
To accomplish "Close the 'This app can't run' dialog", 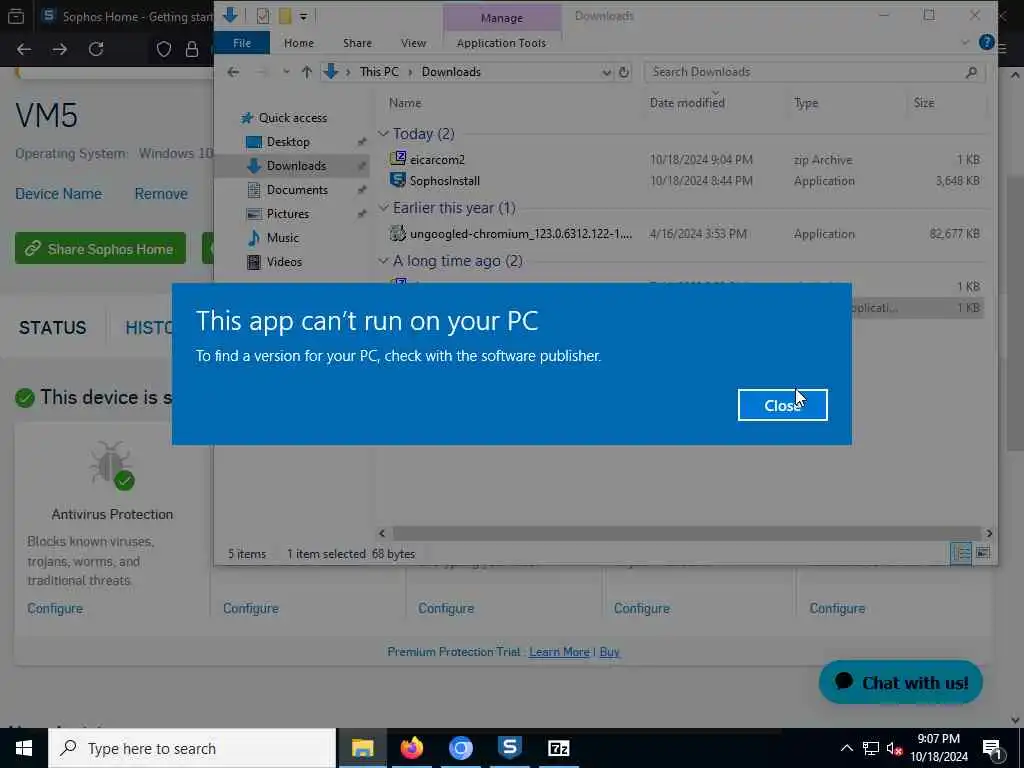I will [x=782, y=405].
